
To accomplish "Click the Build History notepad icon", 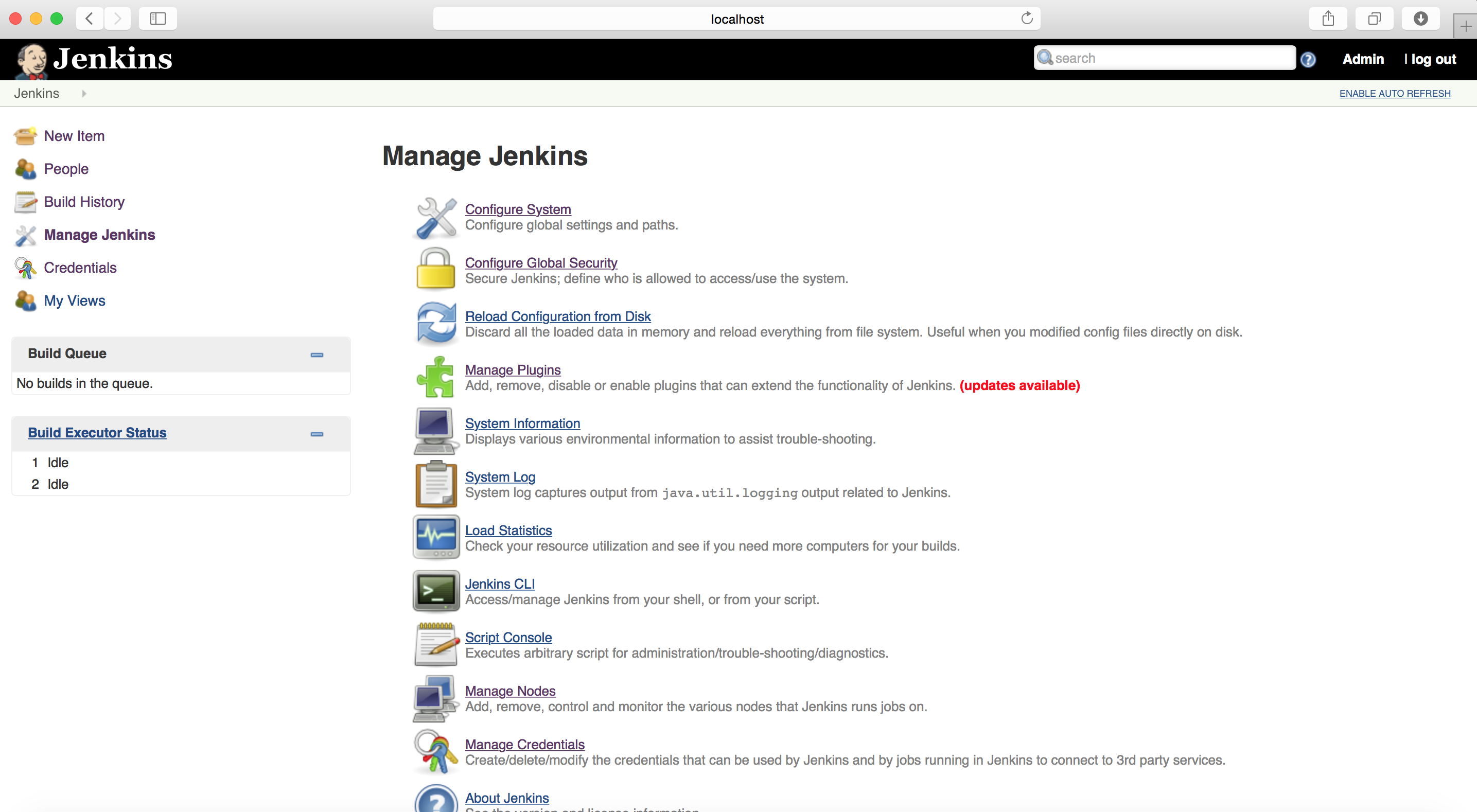I will [x=26, y=202].
